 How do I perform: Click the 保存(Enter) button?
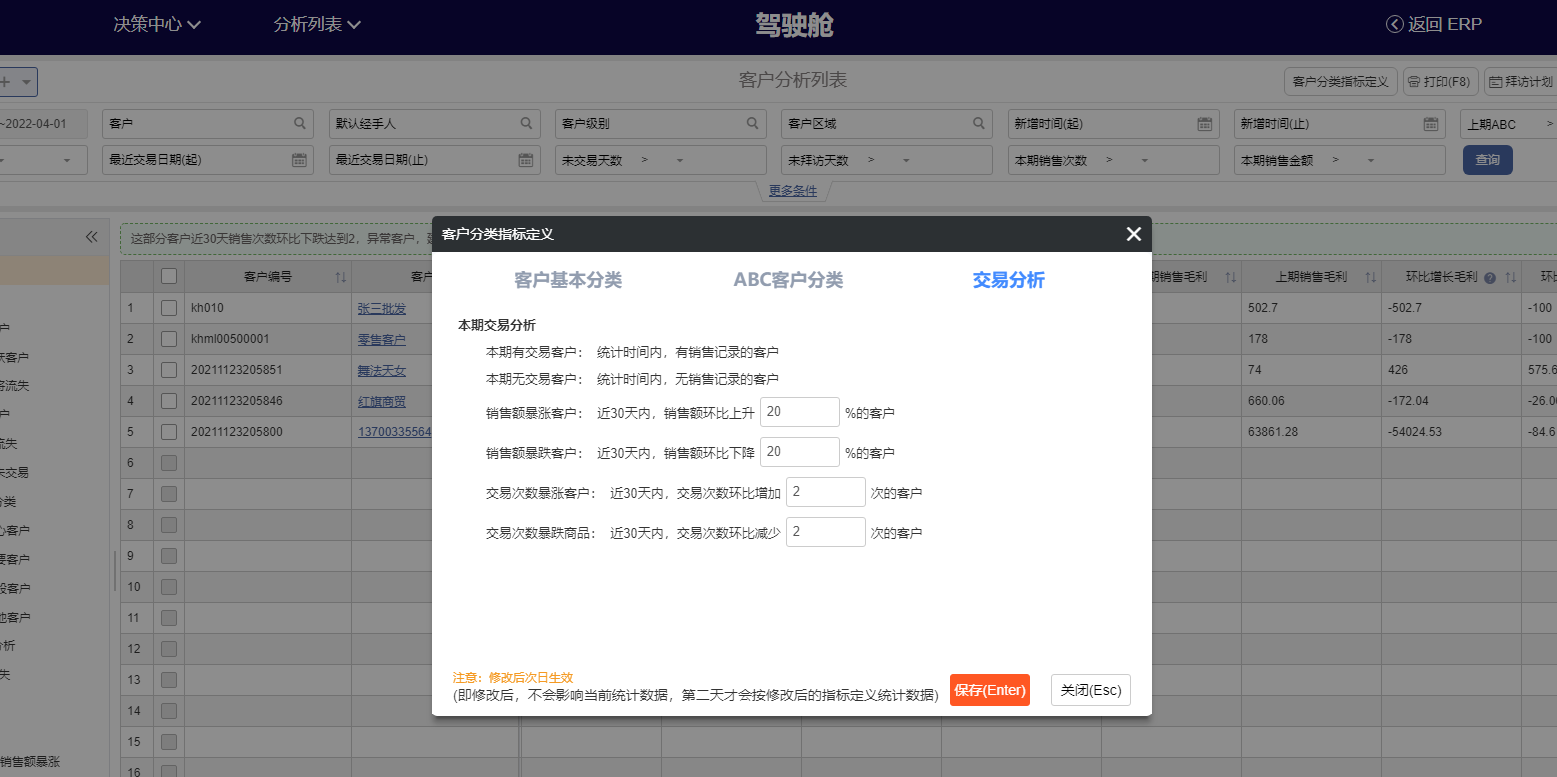tap(989, 690)
